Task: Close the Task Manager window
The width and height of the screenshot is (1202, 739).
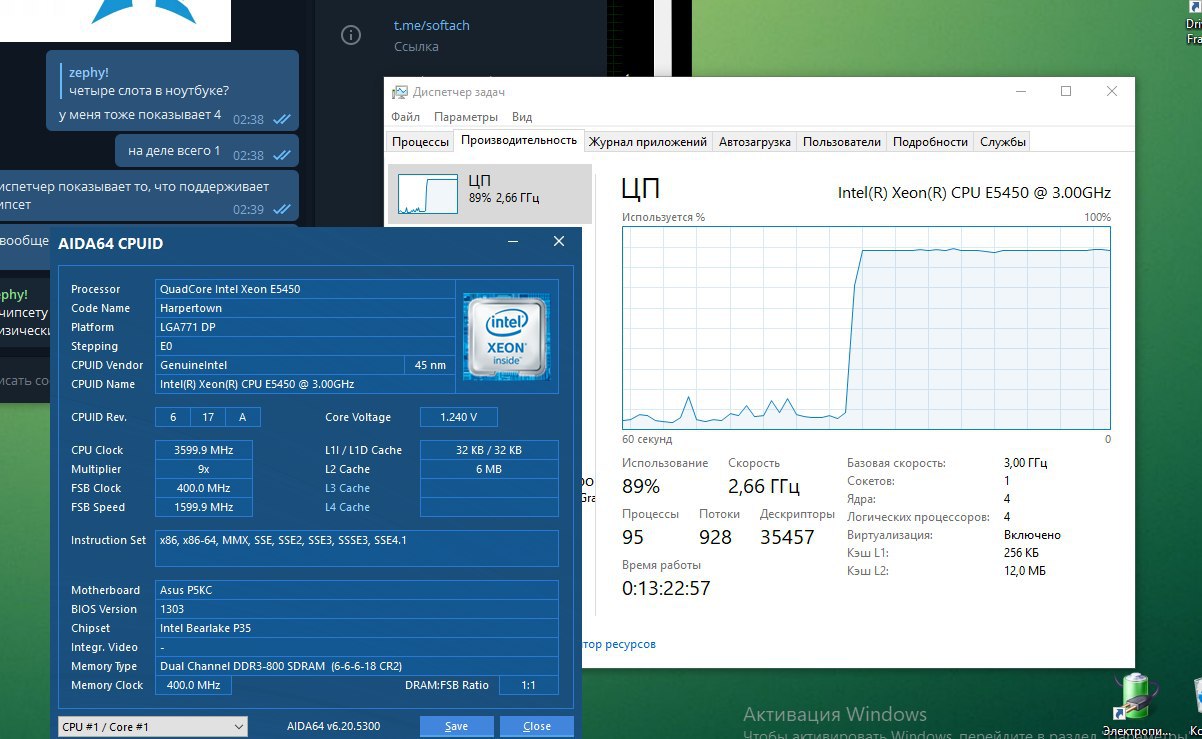Action: click(x=1112, y=91)
